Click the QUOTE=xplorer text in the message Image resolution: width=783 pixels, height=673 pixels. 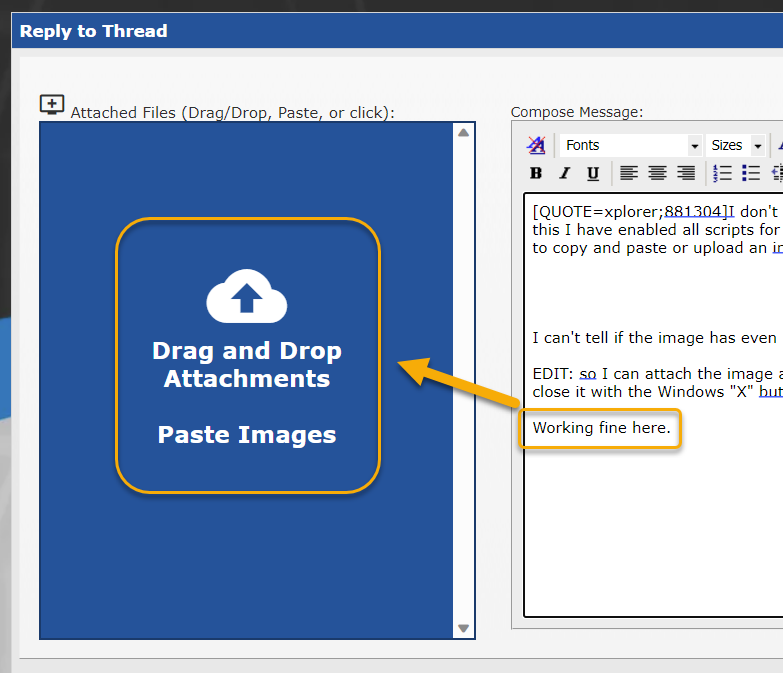click(597, 212)
